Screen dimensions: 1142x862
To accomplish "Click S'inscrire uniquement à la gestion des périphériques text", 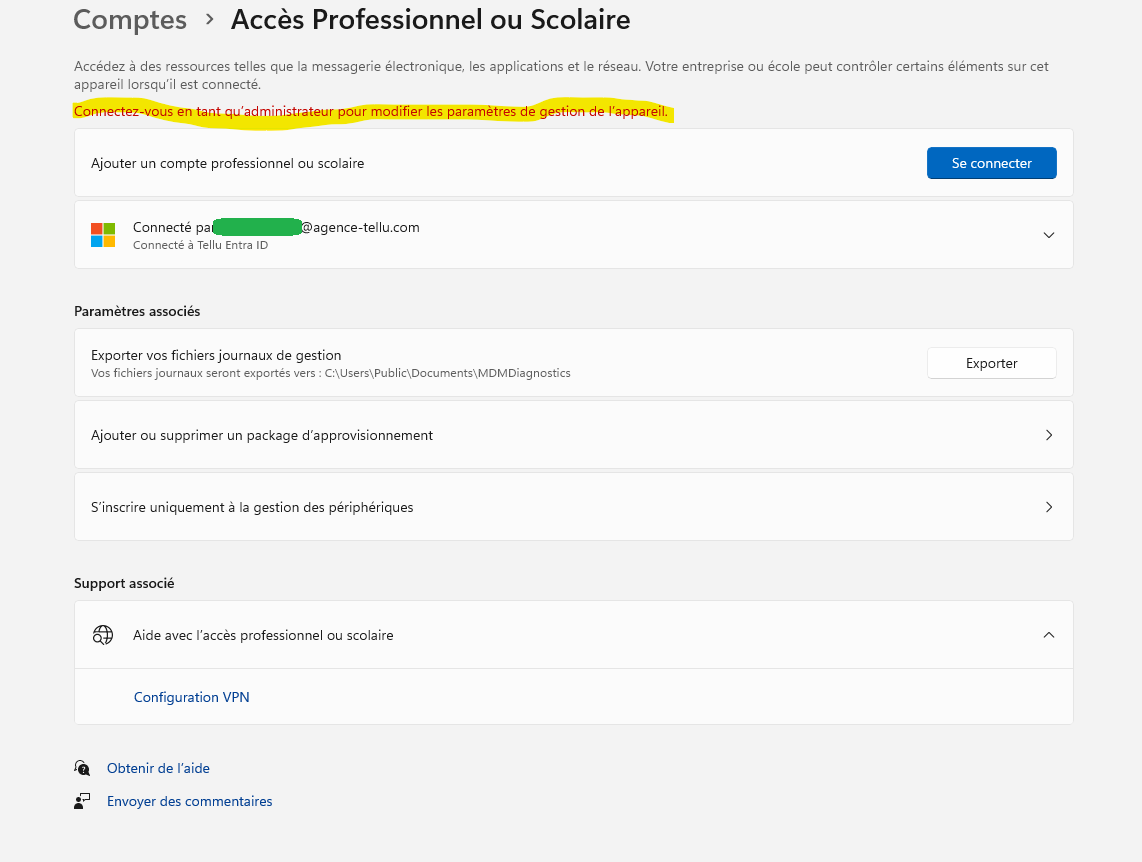I will (x=252, y=507).
